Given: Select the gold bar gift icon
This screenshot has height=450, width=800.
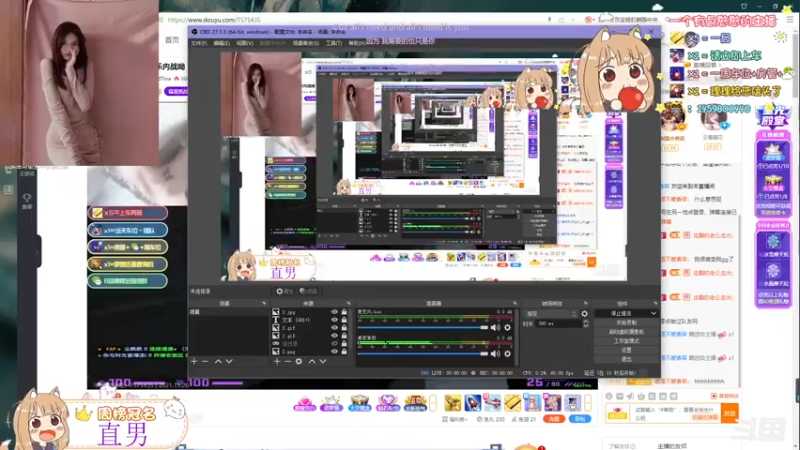Looking at the screenshot, I should [512, 403].
